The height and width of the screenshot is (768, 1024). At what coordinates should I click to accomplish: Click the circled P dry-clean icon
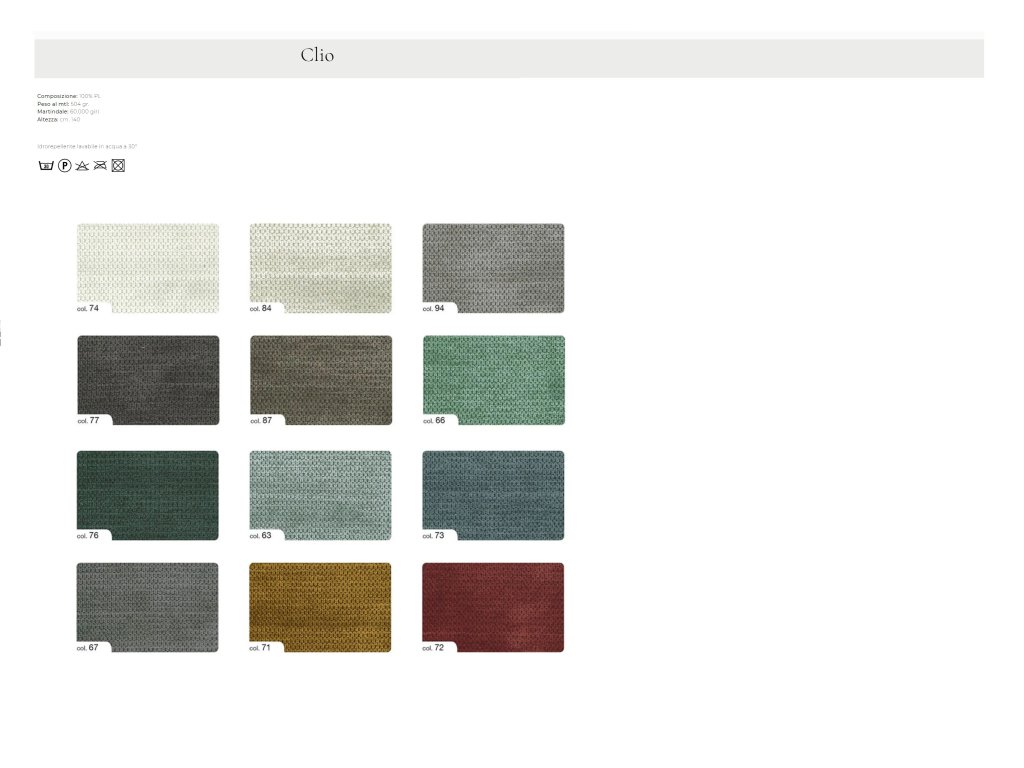64,165
